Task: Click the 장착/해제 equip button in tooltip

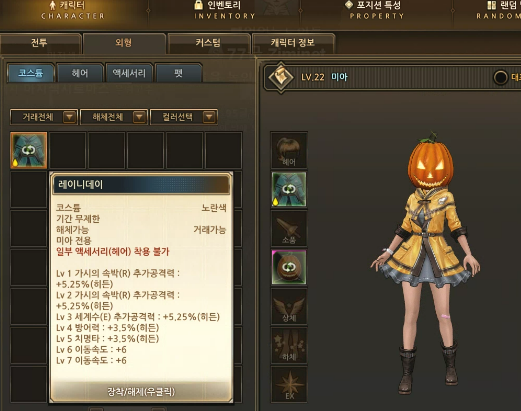Action: tap(141, 391)
